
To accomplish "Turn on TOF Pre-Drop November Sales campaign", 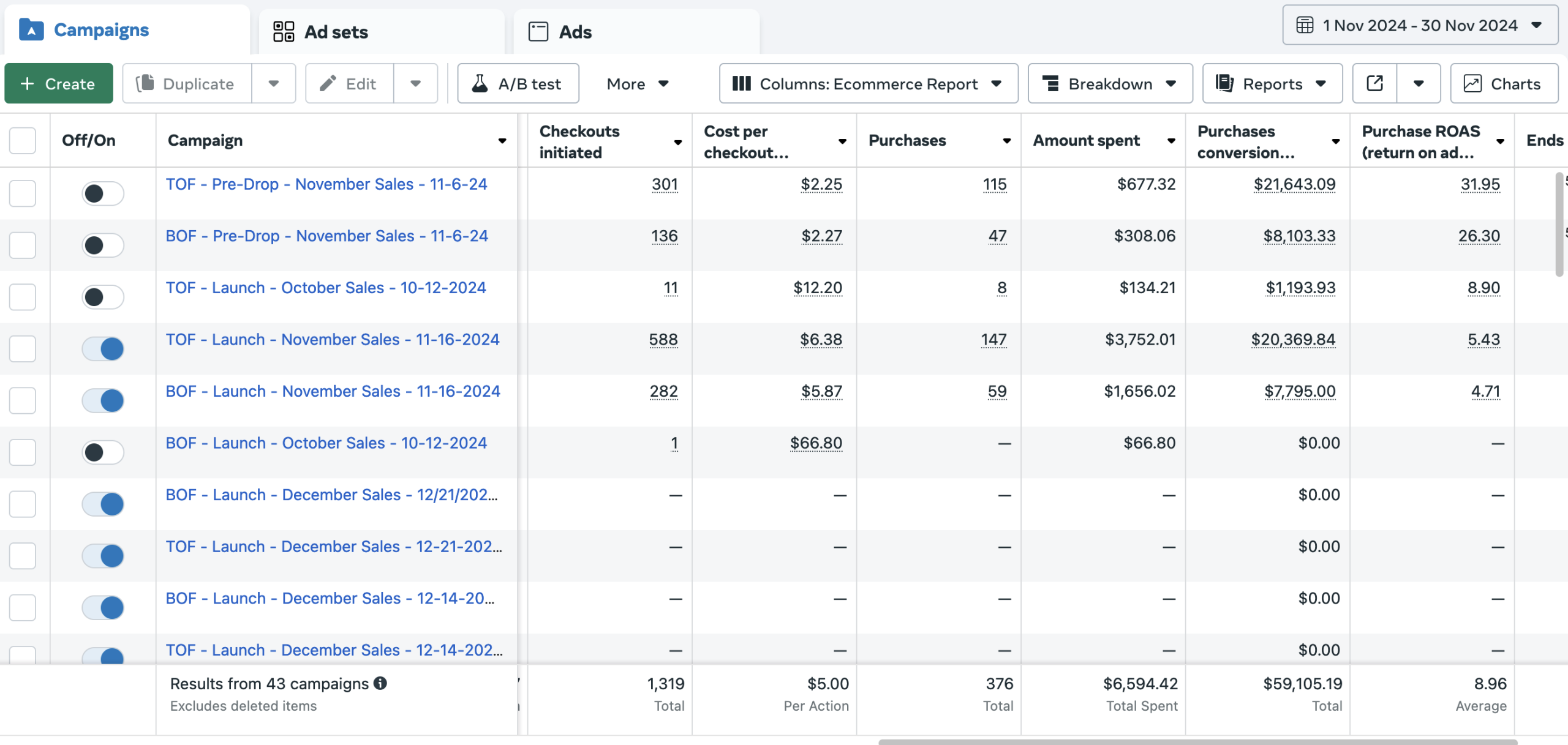I will click(x=102, y=194).
